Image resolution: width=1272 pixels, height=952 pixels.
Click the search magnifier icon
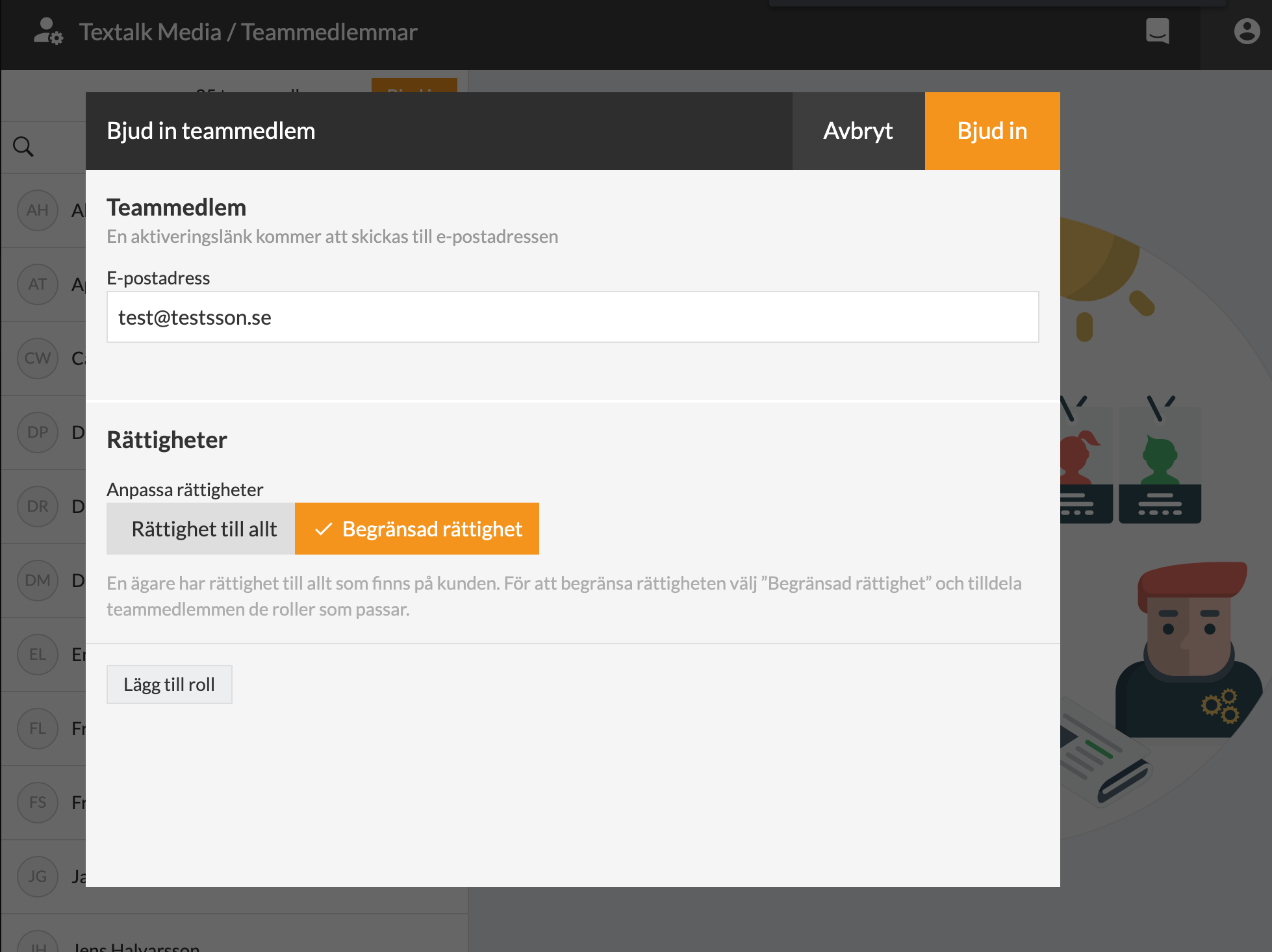(23, 147)
